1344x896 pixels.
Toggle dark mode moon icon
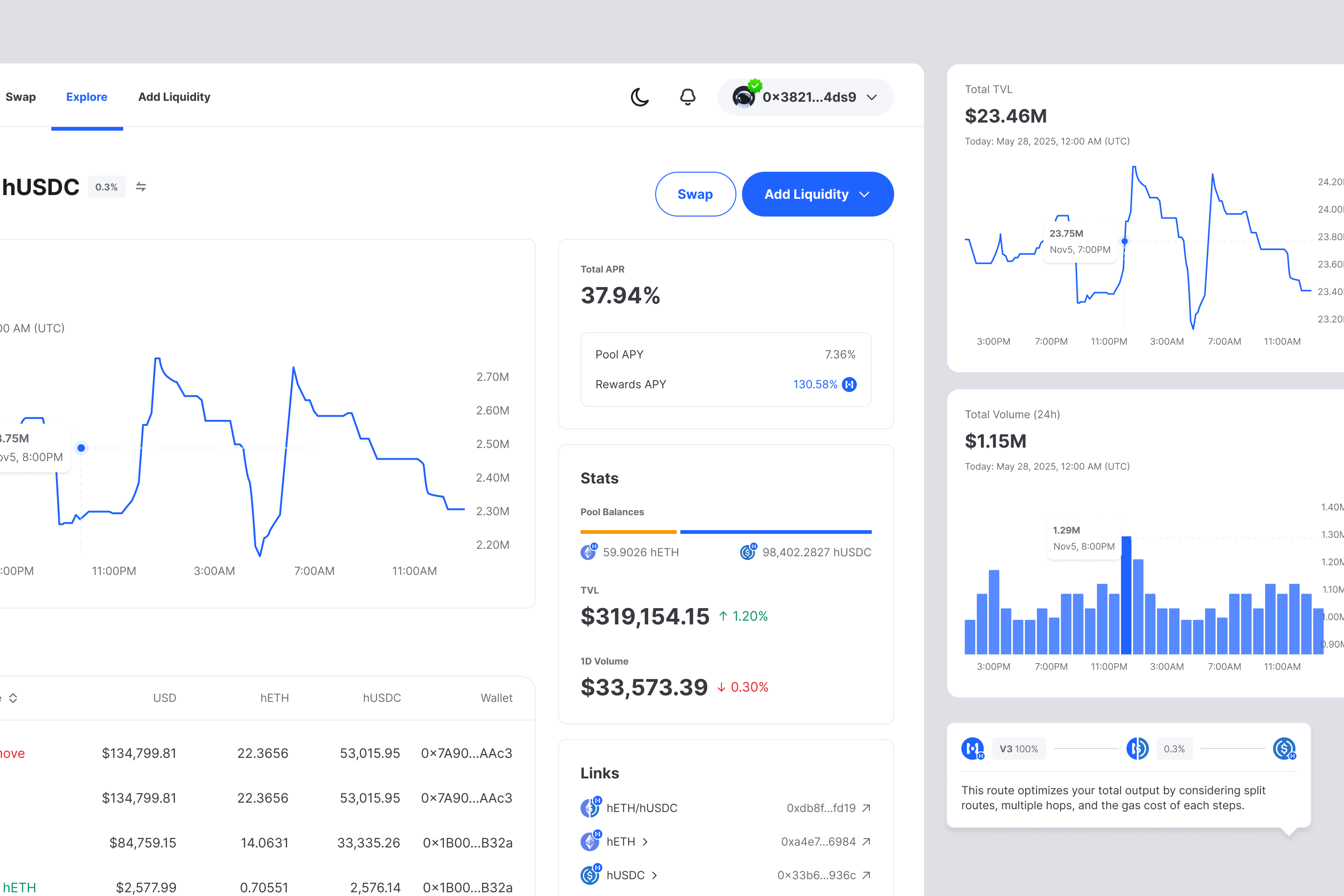click(x=639, y=97)
